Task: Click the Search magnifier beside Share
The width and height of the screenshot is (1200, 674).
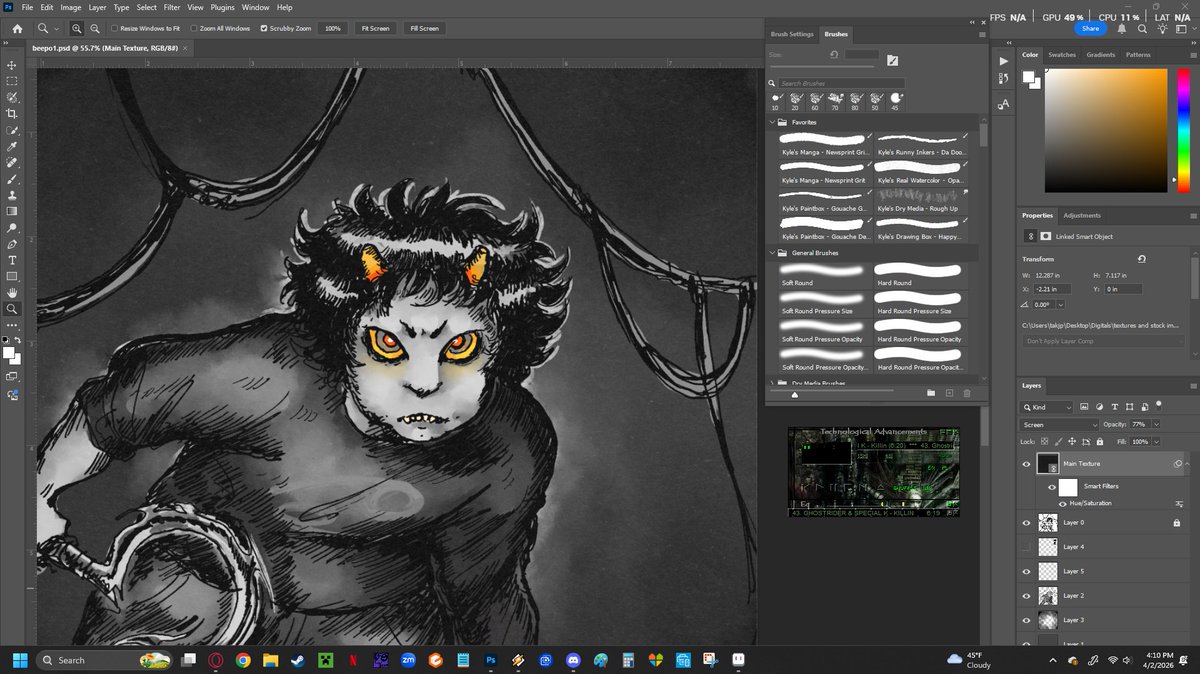Action: [1142, 29]
